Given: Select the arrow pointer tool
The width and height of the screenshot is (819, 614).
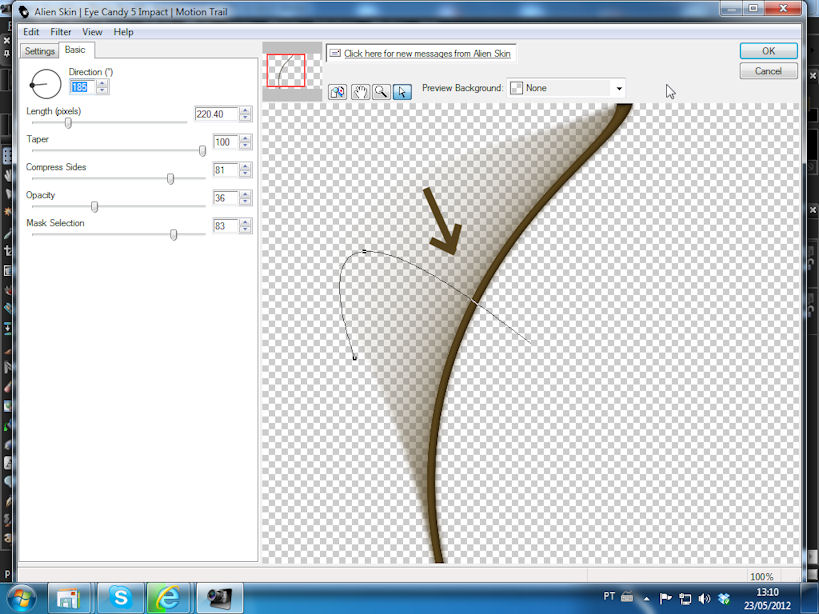Looking at the screenshot, I should 402,92.
